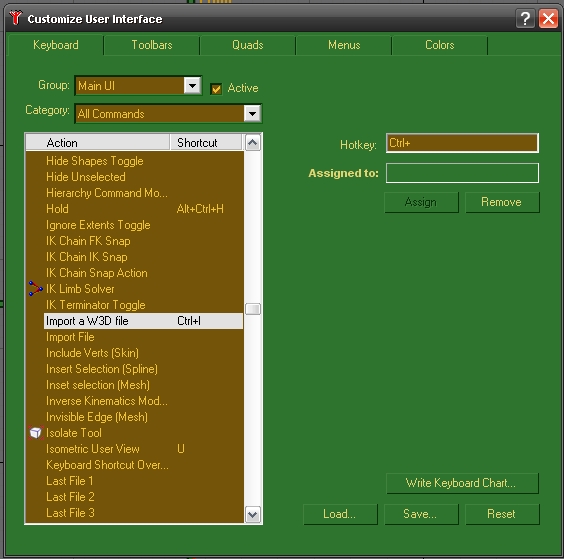Click the help question mark button
564x559 pixels.
point(525,18)
